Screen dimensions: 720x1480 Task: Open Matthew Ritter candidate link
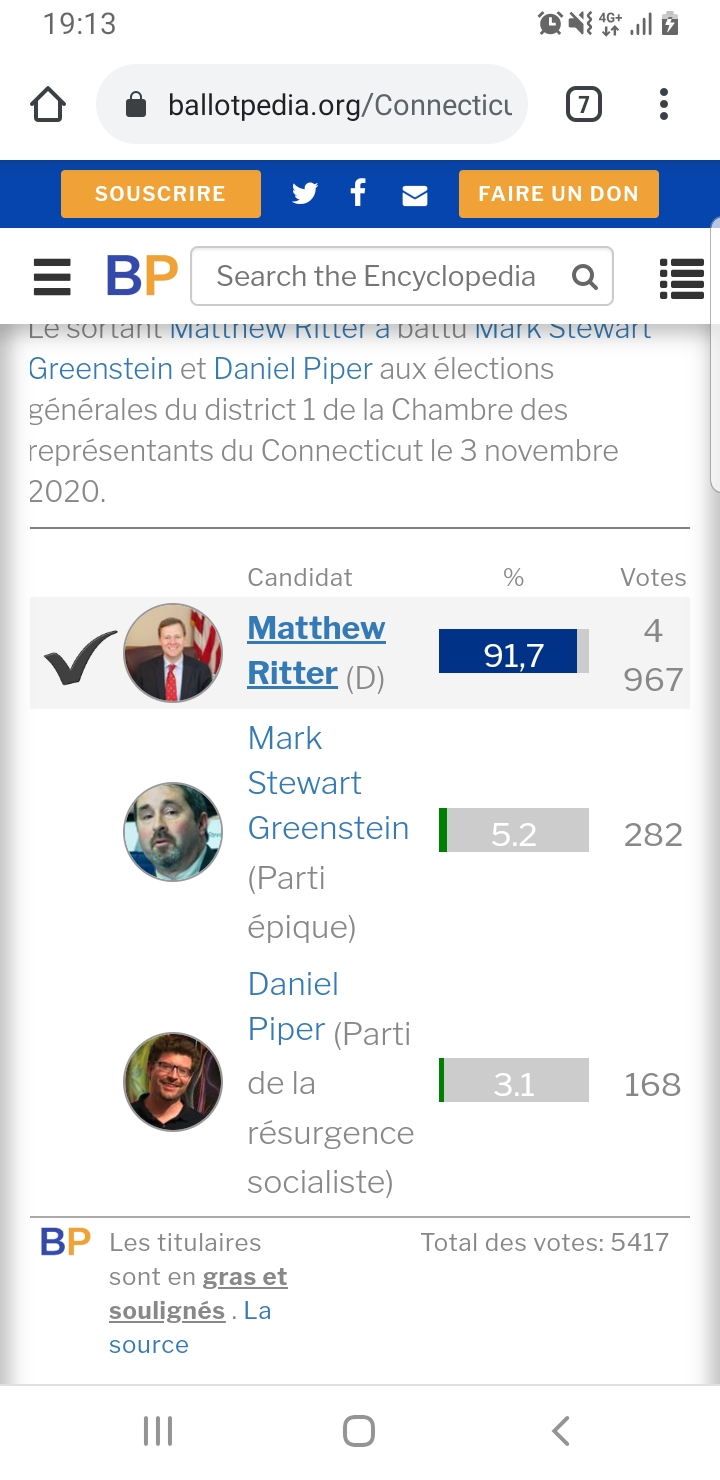click(x=316, y=650)
